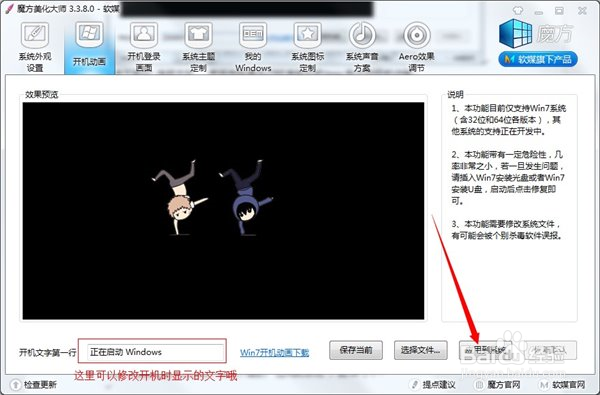This screenshot has height=395, width=600.
Task: Click 检查更新 in the status bar
Action: click(40, 384)
